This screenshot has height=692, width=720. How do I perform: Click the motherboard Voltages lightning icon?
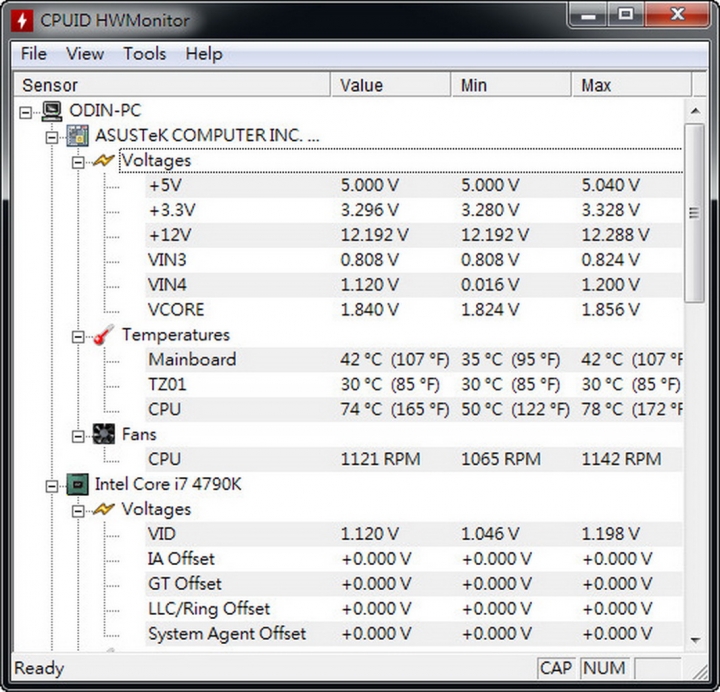[103, 160]
